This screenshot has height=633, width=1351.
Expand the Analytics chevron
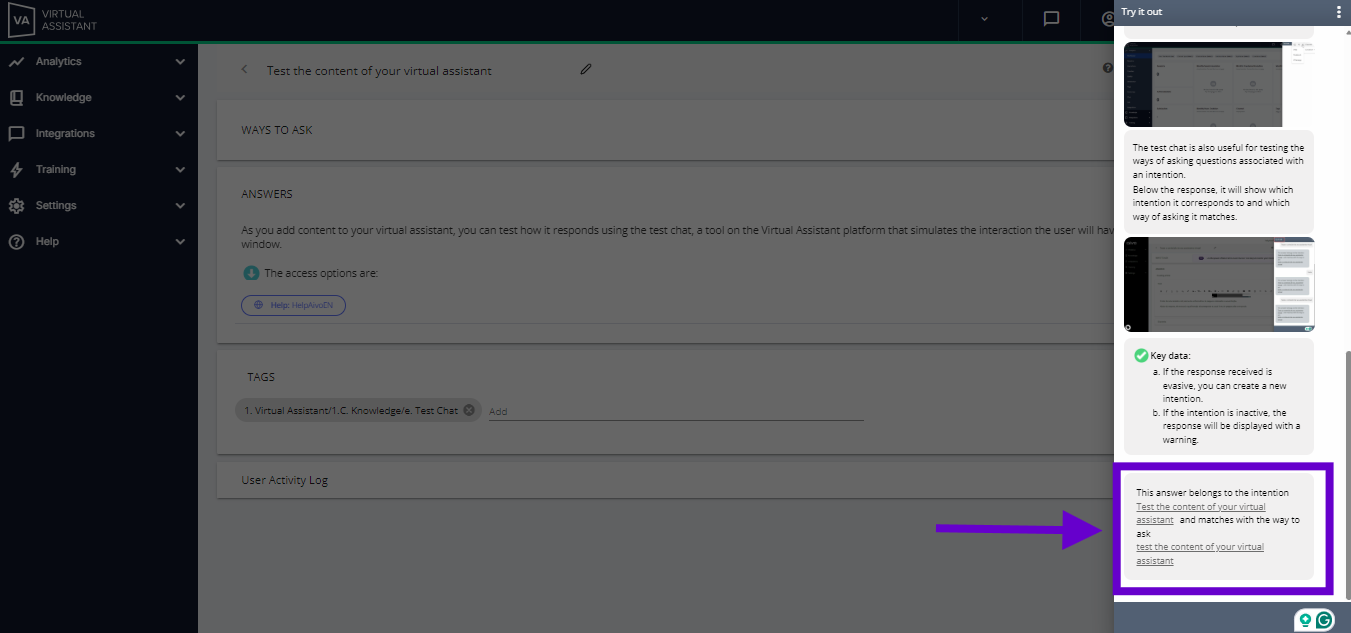(x=180, y=62)
